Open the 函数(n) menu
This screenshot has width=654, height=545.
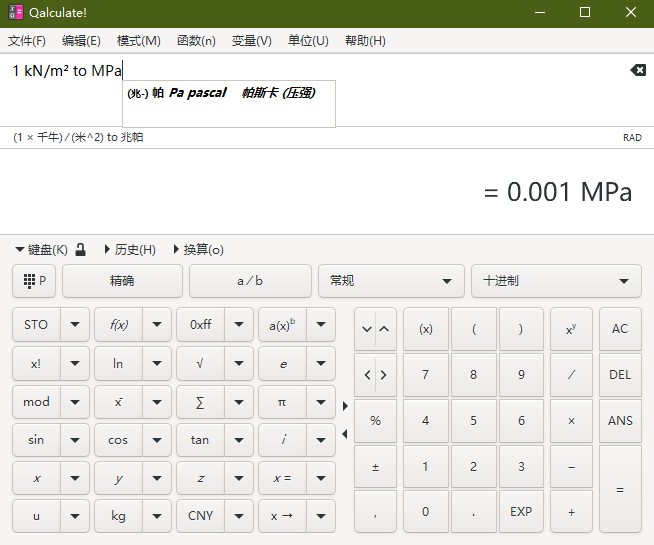[x=196, y=41]
